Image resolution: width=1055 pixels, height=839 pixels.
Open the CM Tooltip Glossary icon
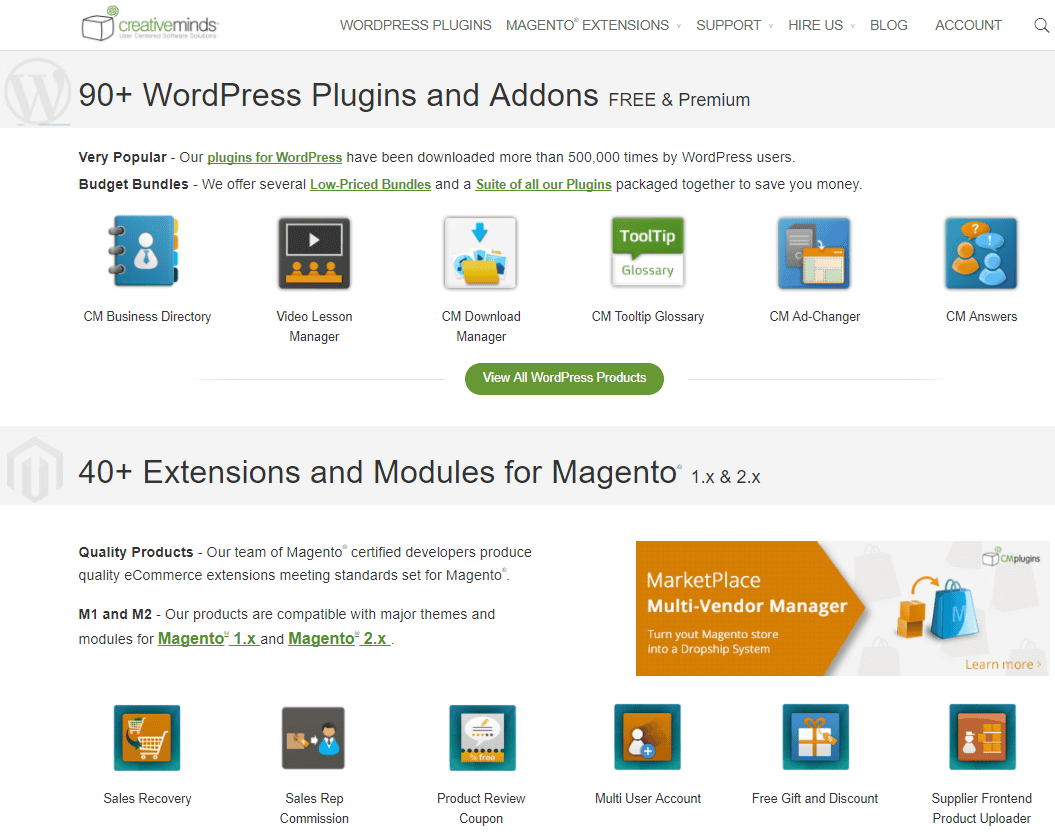647,252
